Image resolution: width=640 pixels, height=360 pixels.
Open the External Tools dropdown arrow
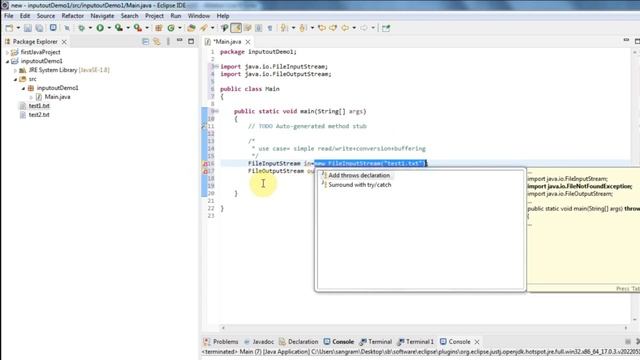click(147, 28)
